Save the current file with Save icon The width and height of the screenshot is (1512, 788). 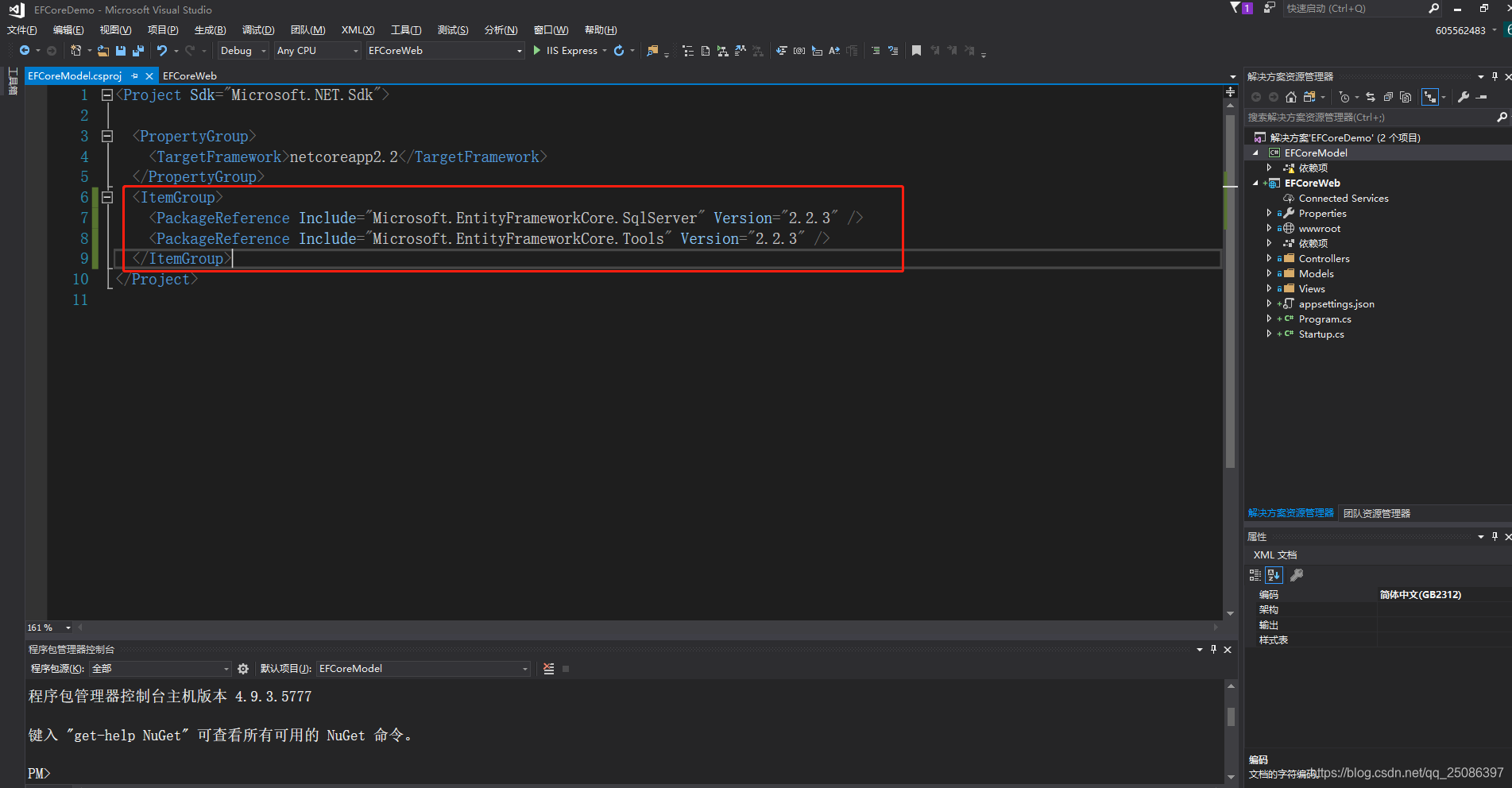tap(121, 51)
